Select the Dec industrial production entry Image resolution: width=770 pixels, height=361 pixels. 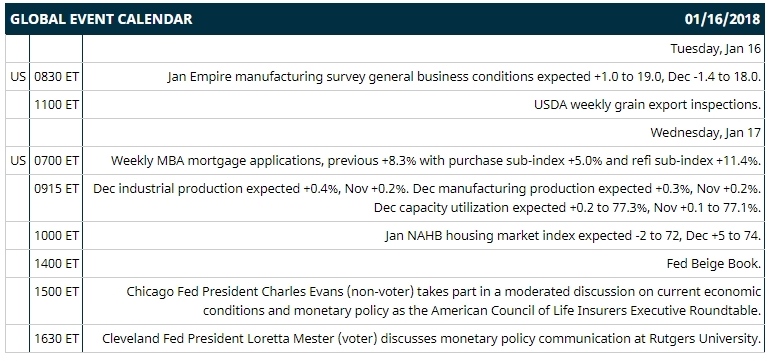click(427, 189)
